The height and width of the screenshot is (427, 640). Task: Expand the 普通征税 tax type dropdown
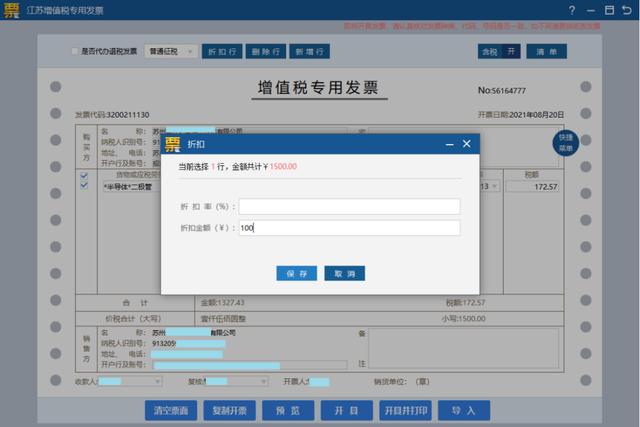(170, 51)
